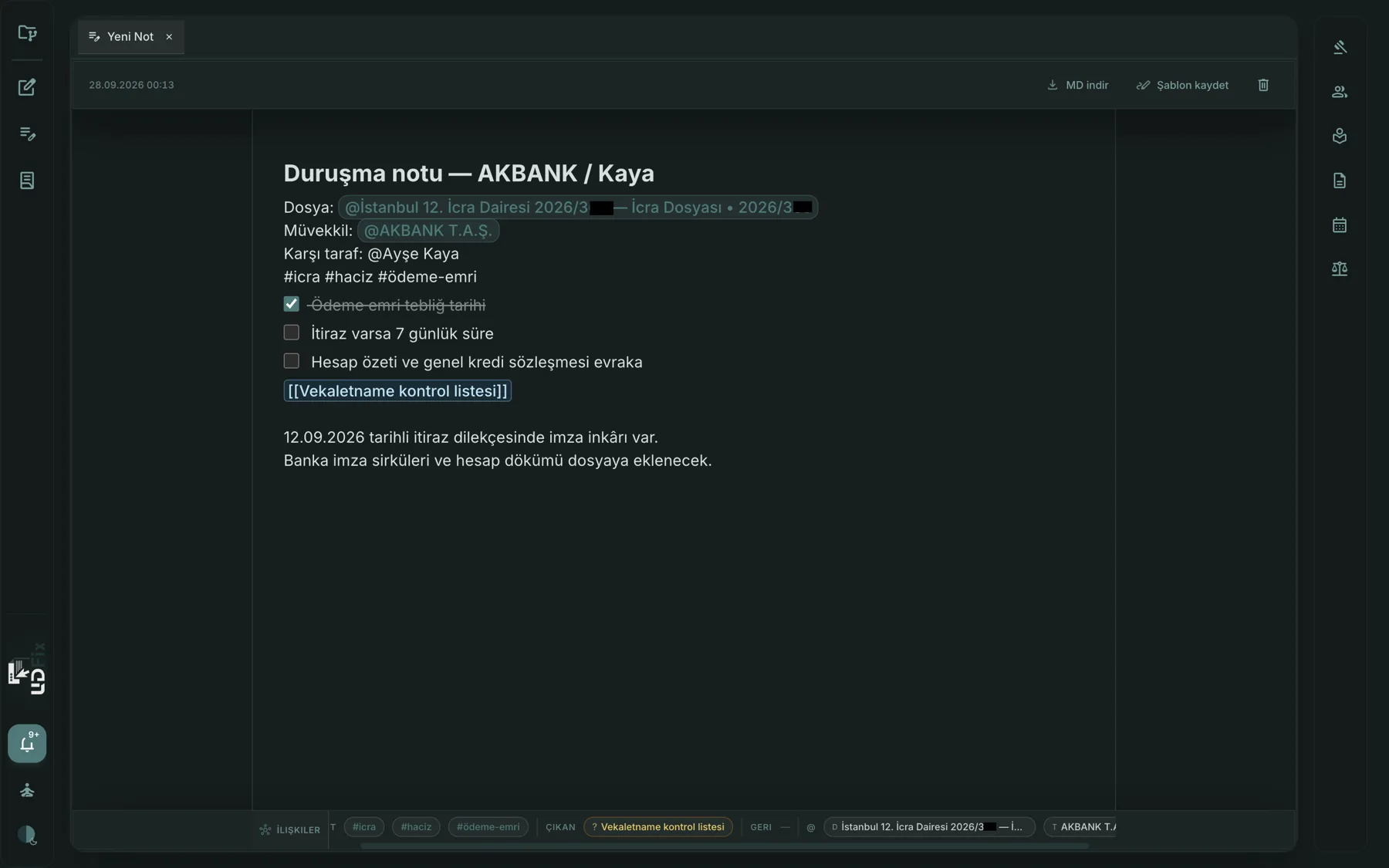
Task: Click the meditating person icon
Action: (x=27, y=790)
